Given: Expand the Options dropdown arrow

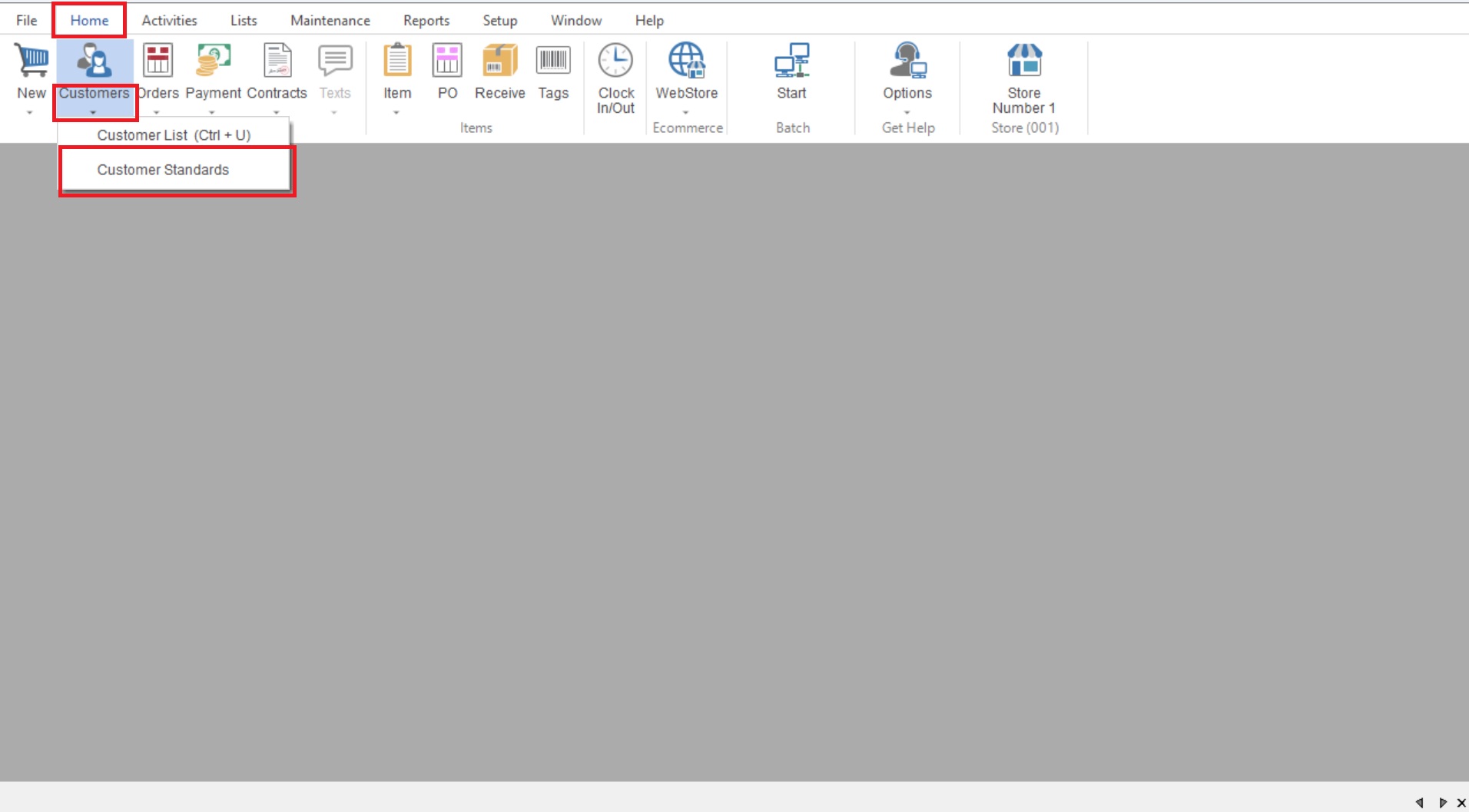Looking at the screenshot, I should tap(907, 113).
